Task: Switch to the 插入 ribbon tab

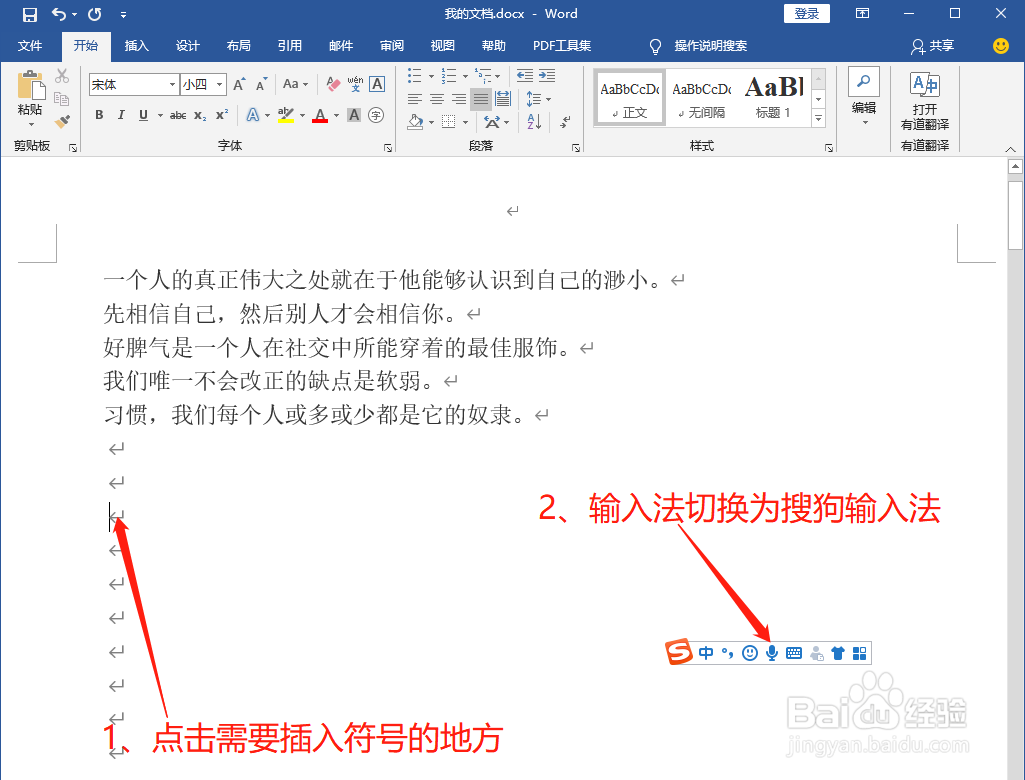Action: click(136, 46)
